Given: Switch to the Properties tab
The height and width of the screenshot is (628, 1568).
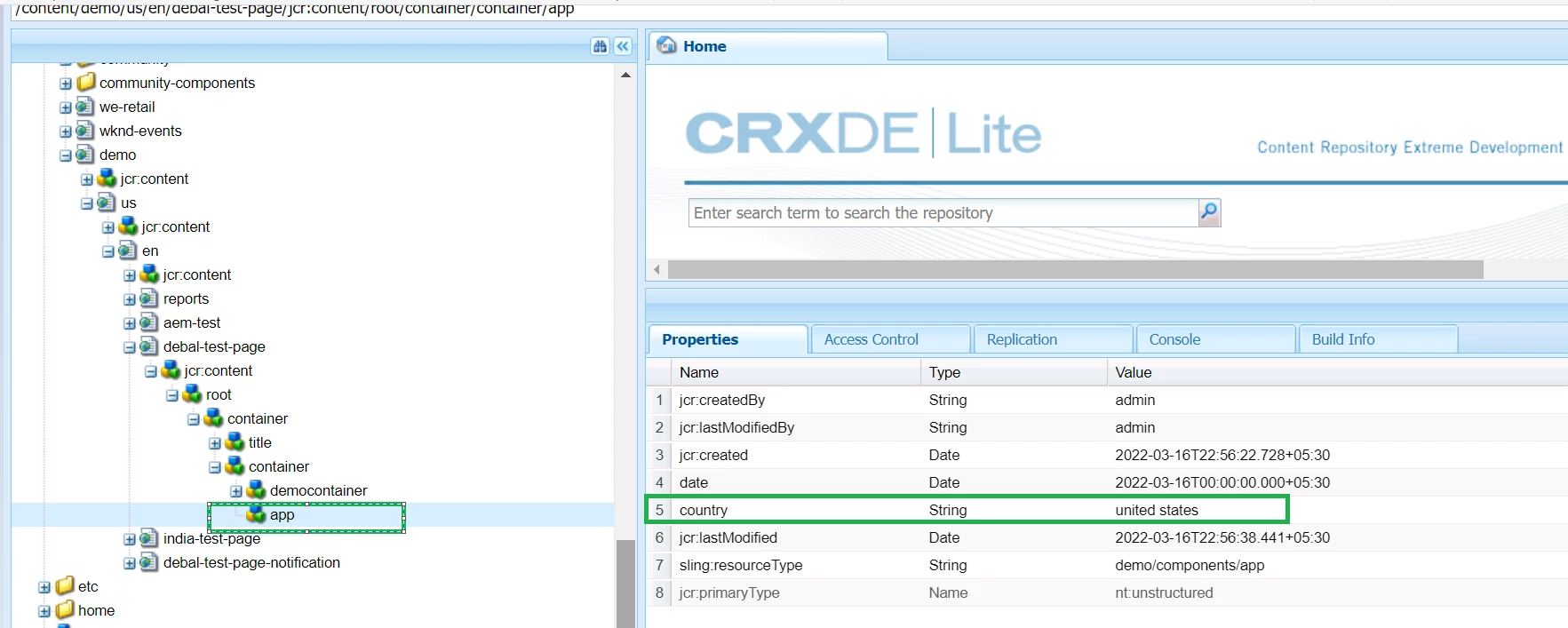Looking at the screenshot, I should tap(728, 339).
